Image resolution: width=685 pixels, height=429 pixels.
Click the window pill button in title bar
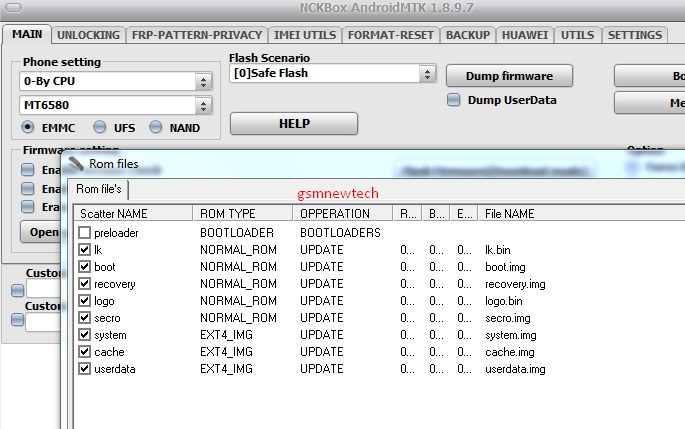click(14, 7)
